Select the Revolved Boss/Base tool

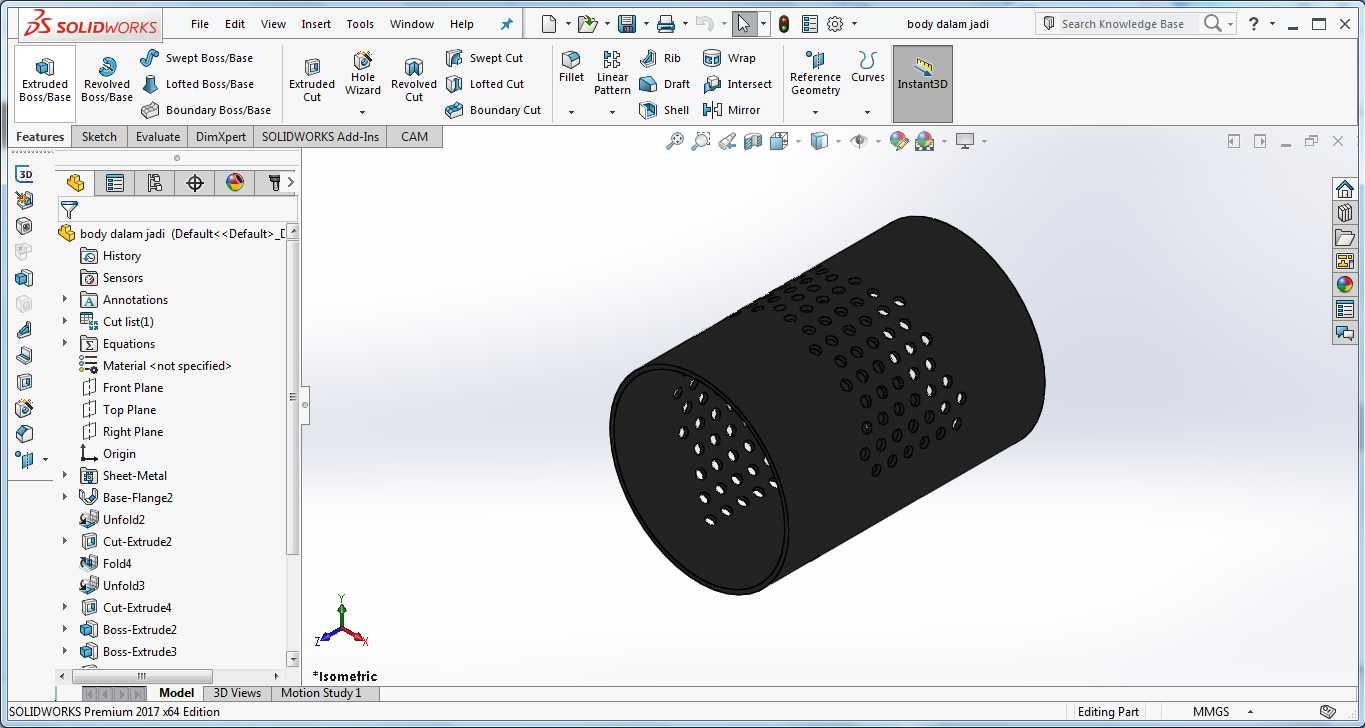(x=107, y=78)
